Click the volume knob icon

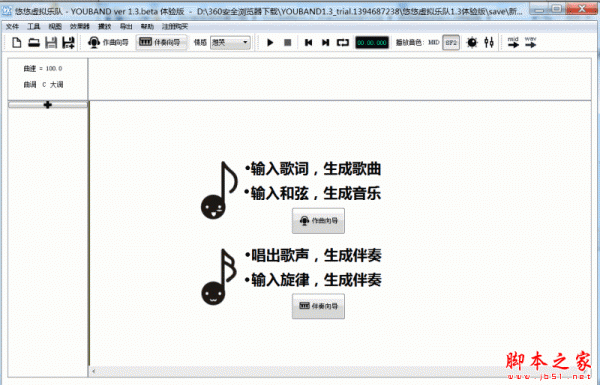coord(472,42)
